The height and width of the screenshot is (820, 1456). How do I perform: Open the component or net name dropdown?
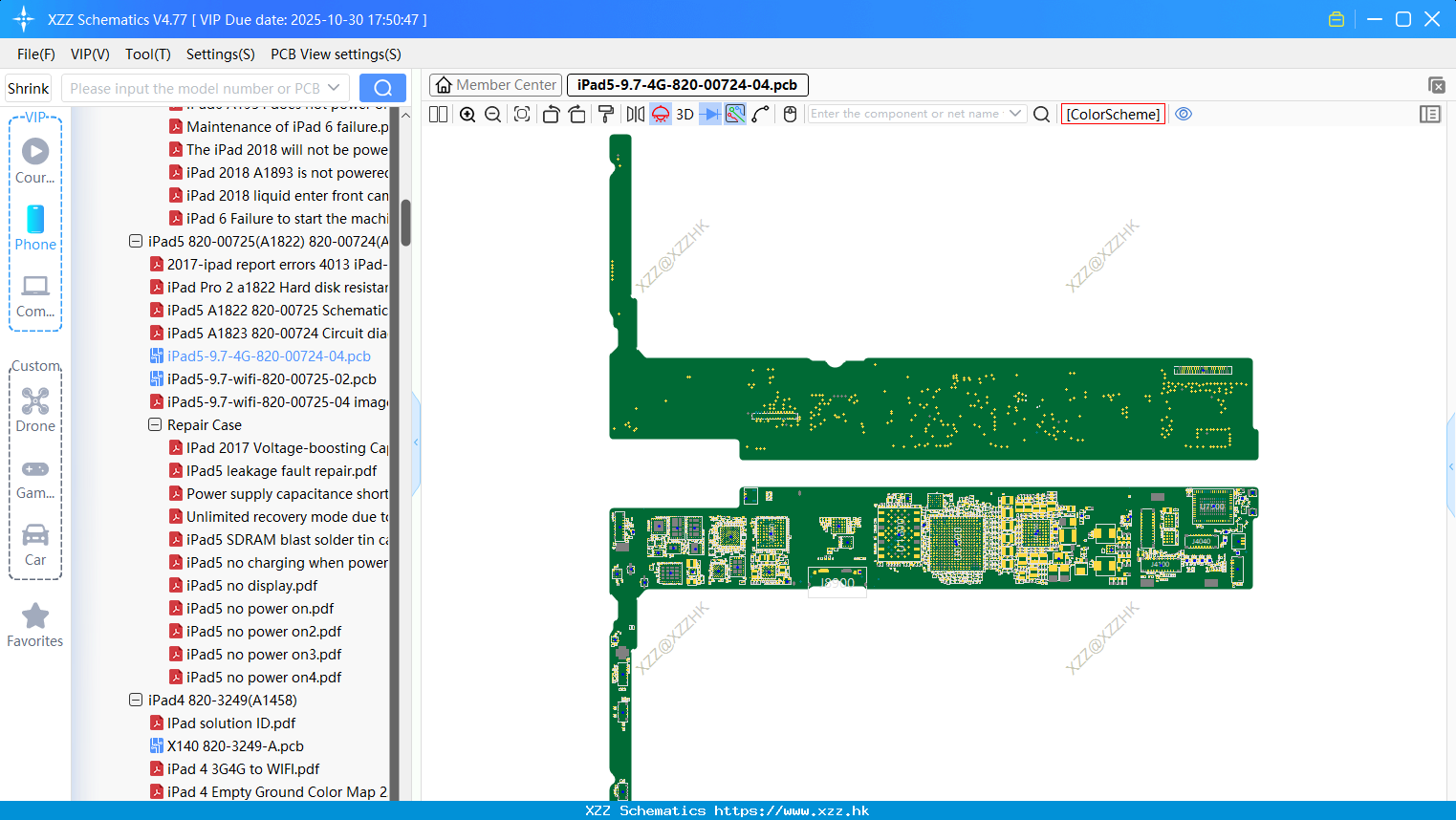pos(1015,114)
